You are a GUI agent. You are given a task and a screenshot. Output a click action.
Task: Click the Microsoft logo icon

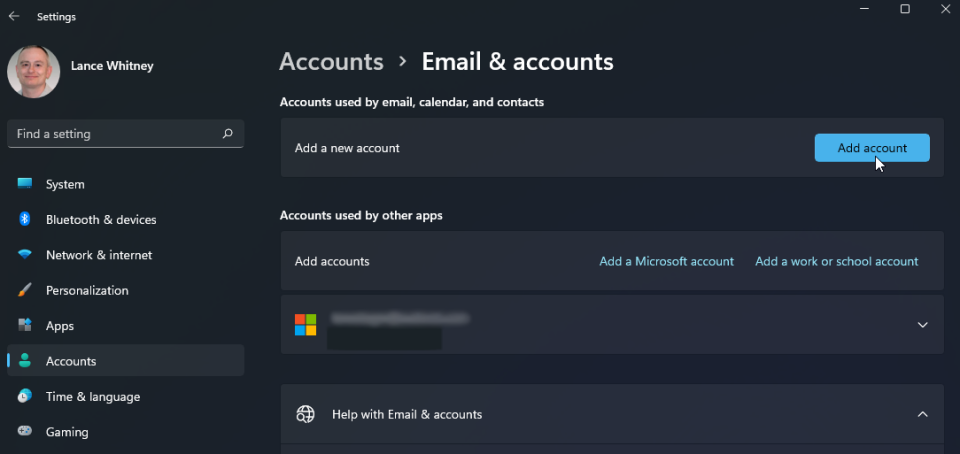coord(306,325)
